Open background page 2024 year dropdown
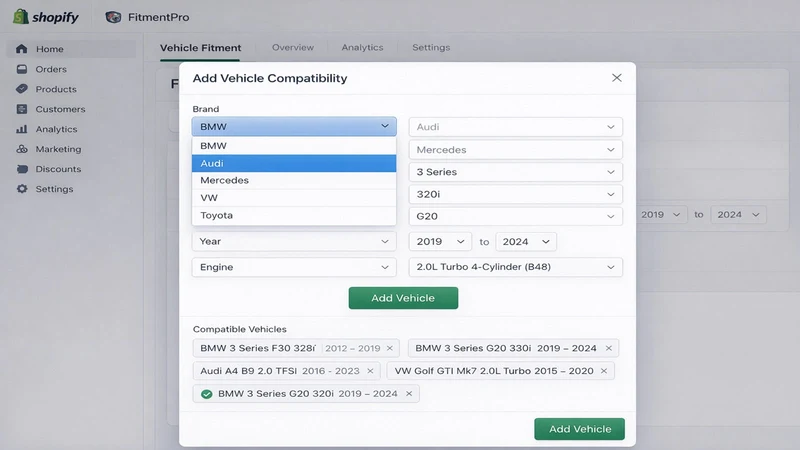 tap(738, 215)
